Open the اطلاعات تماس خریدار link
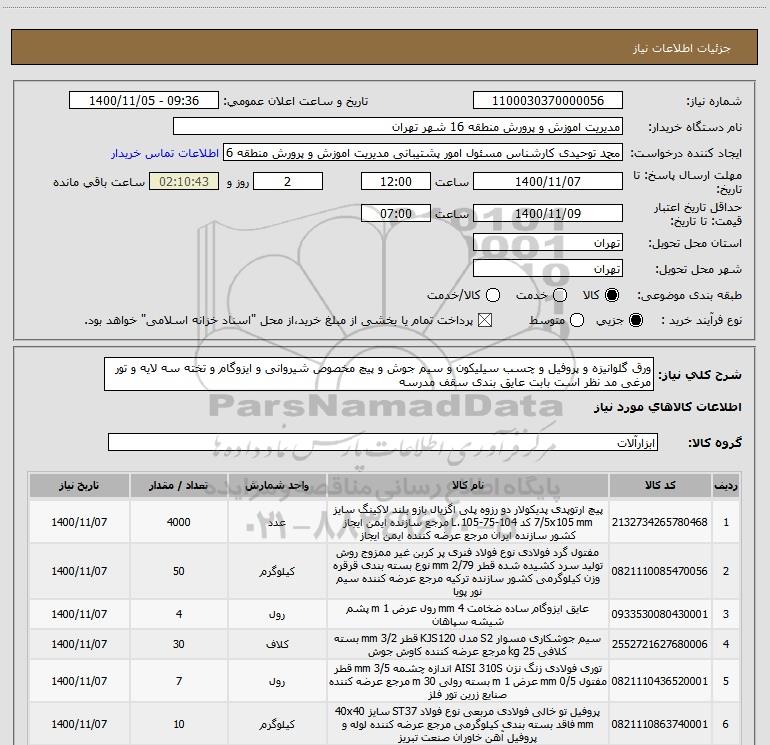Image resolution: width=770 pixels, height=745 pixels. [x=165, y=153]
